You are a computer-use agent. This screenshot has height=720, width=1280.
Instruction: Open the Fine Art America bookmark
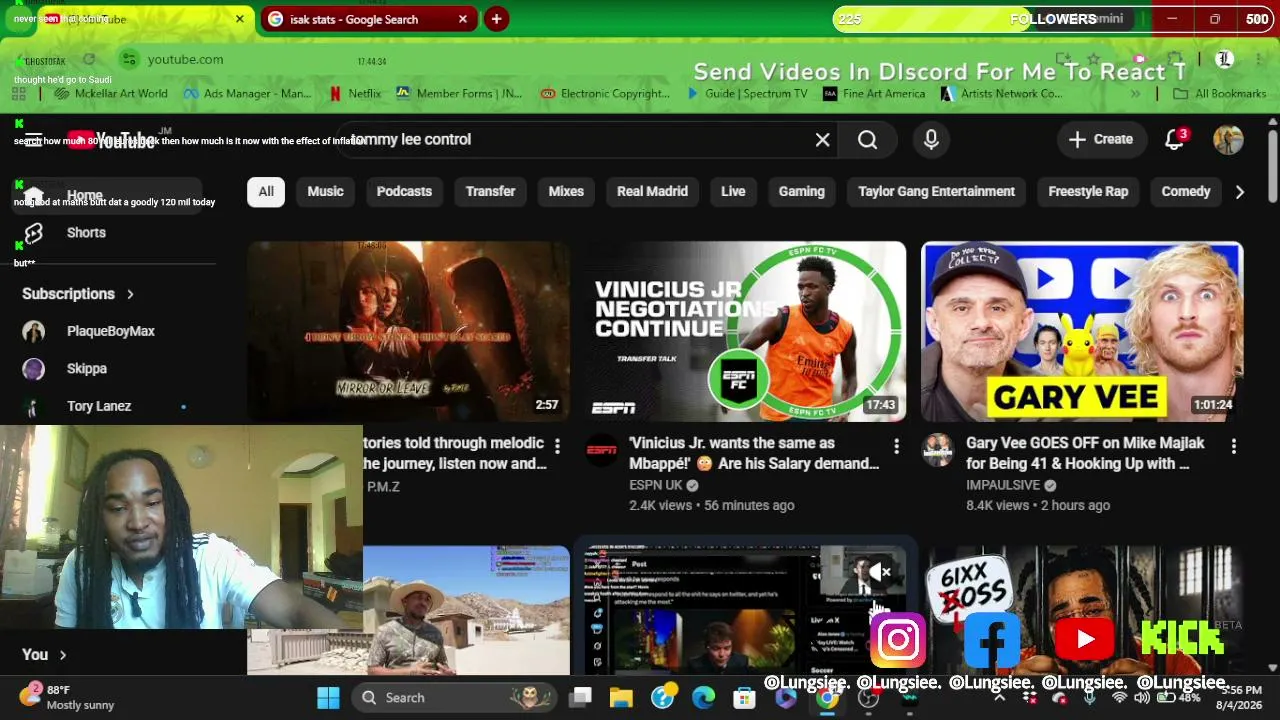[x=874, y=94]
